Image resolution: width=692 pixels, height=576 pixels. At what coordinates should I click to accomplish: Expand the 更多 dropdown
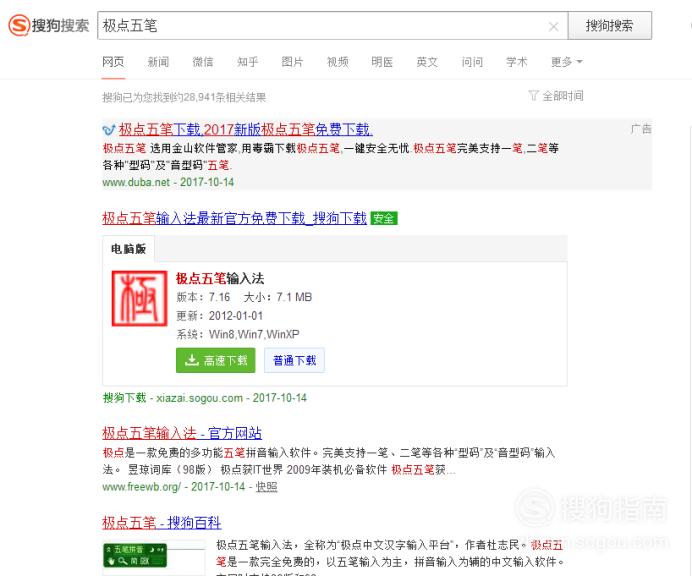(567, 62)
